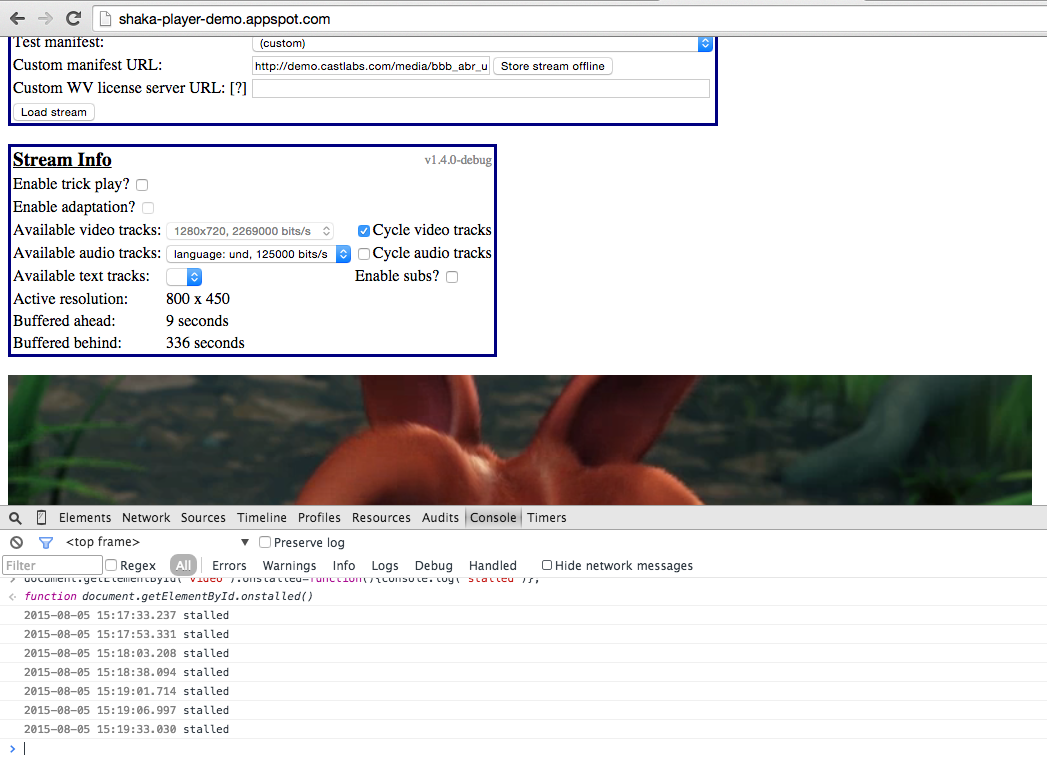This screenshot has width=1047, height=759.
Task: Click the 9 seconds buffered ahead value
Action: [x=197, y=321]
